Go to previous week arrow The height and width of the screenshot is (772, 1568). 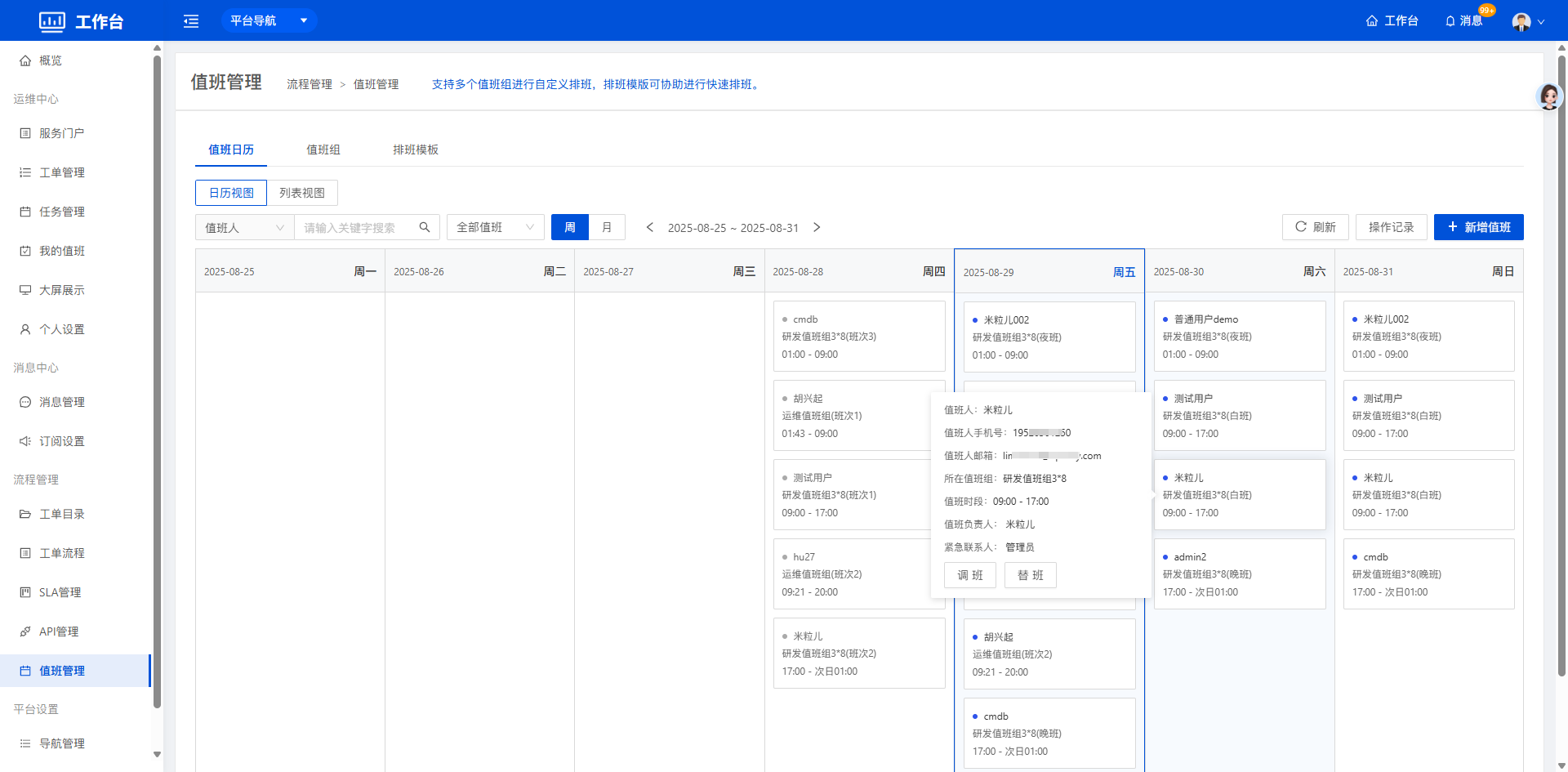650,227
